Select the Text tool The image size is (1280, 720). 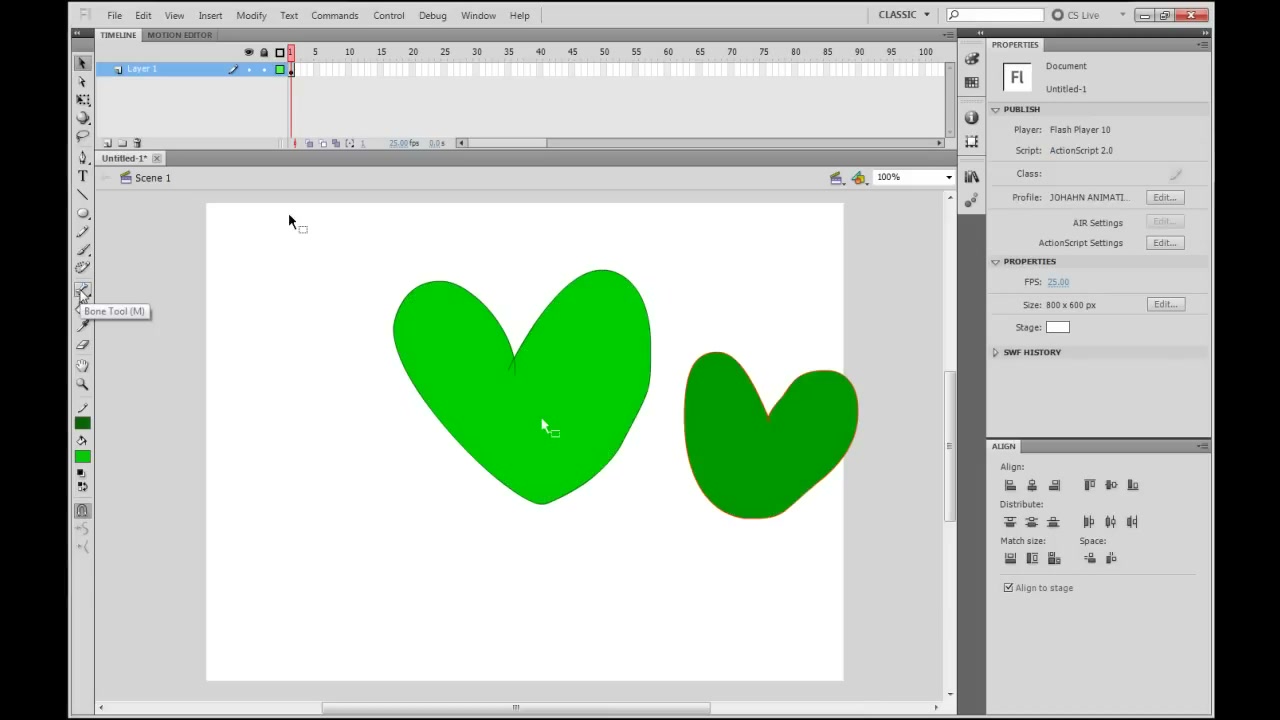(x=83, y=176)
